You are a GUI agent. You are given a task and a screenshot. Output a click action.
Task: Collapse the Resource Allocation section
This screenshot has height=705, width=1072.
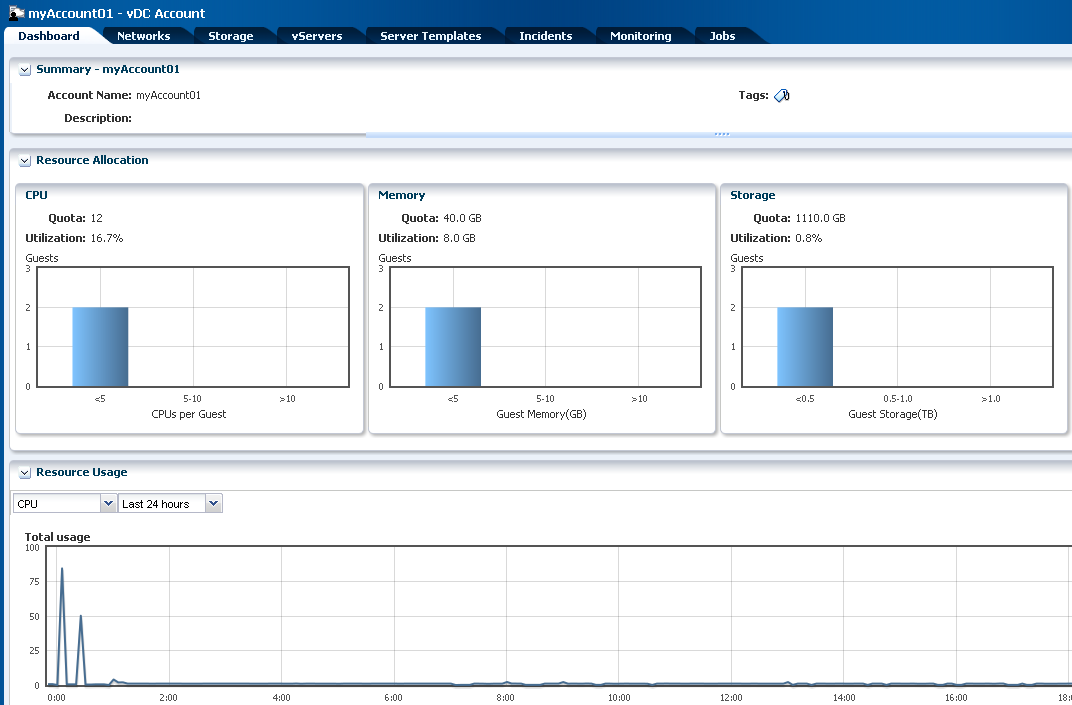point(25,161)
